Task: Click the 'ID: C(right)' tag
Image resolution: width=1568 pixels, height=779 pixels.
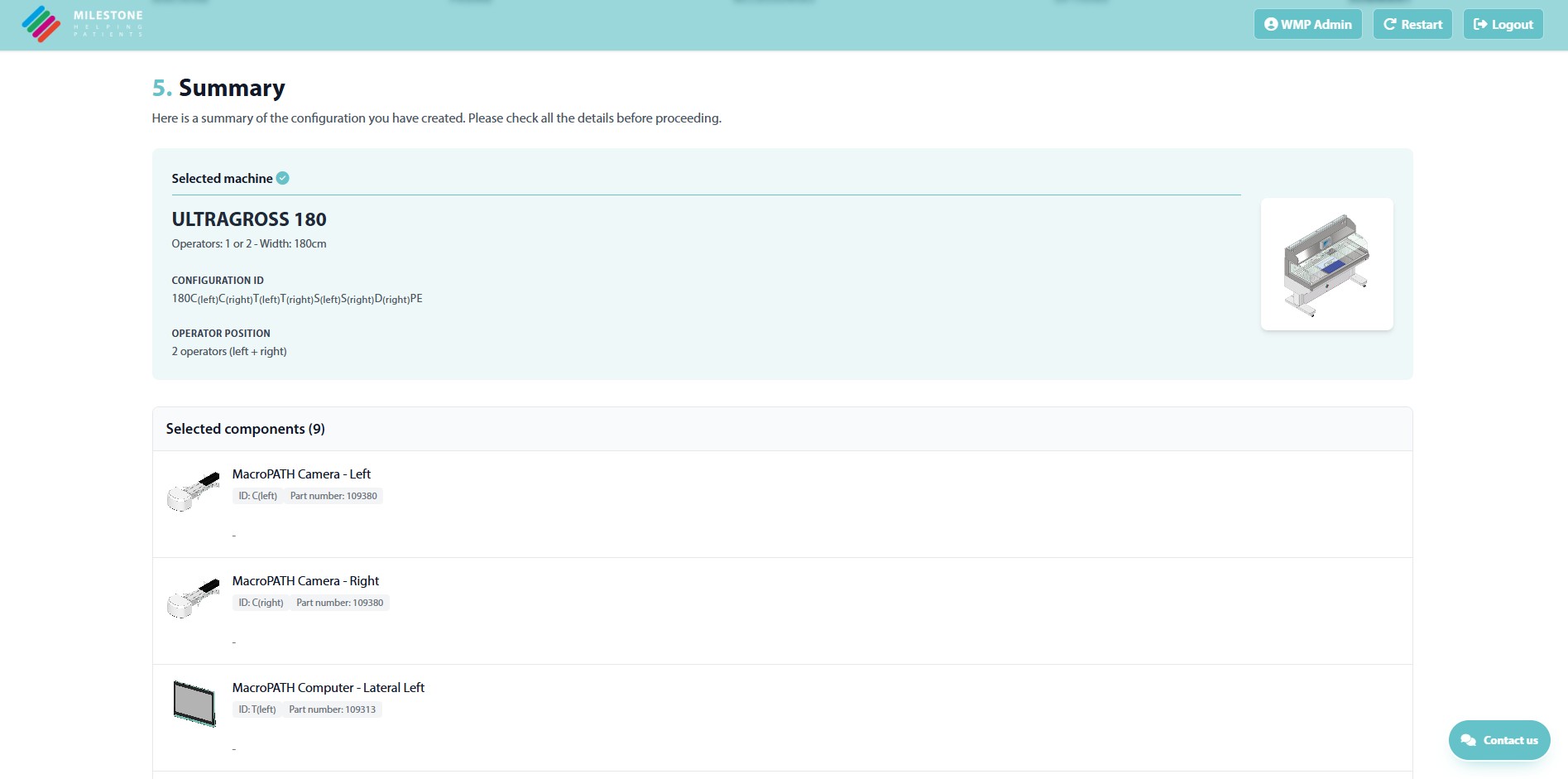Action: [x=261, y=603]
